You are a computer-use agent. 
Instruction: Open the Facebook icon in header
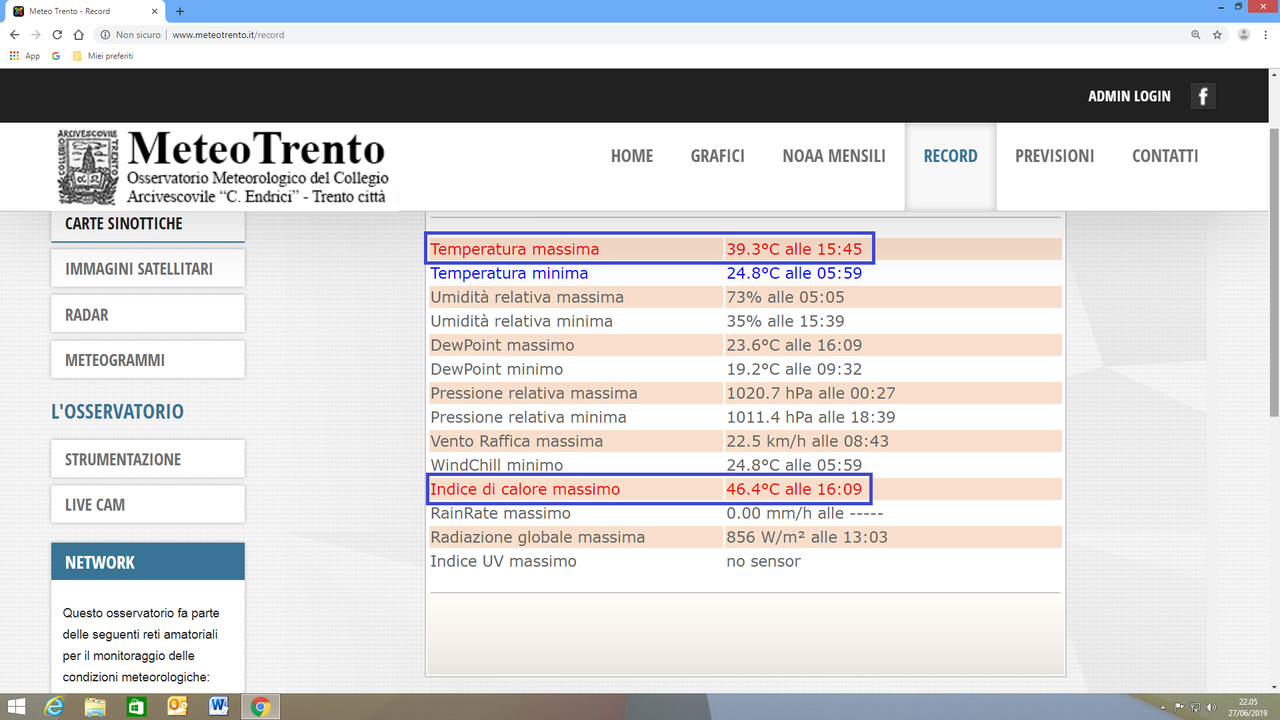tap(1203, 96)
